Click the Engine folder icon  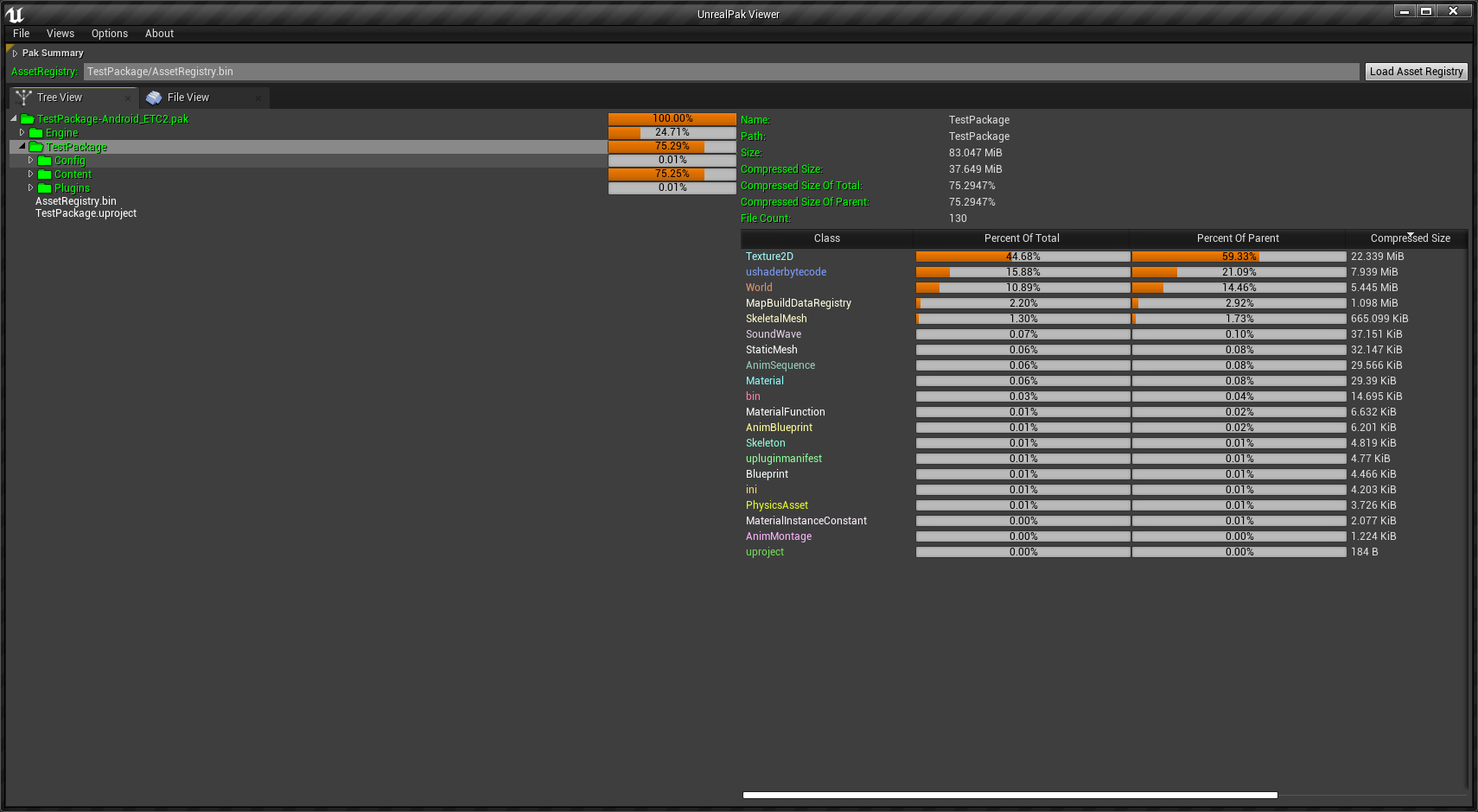36,133
